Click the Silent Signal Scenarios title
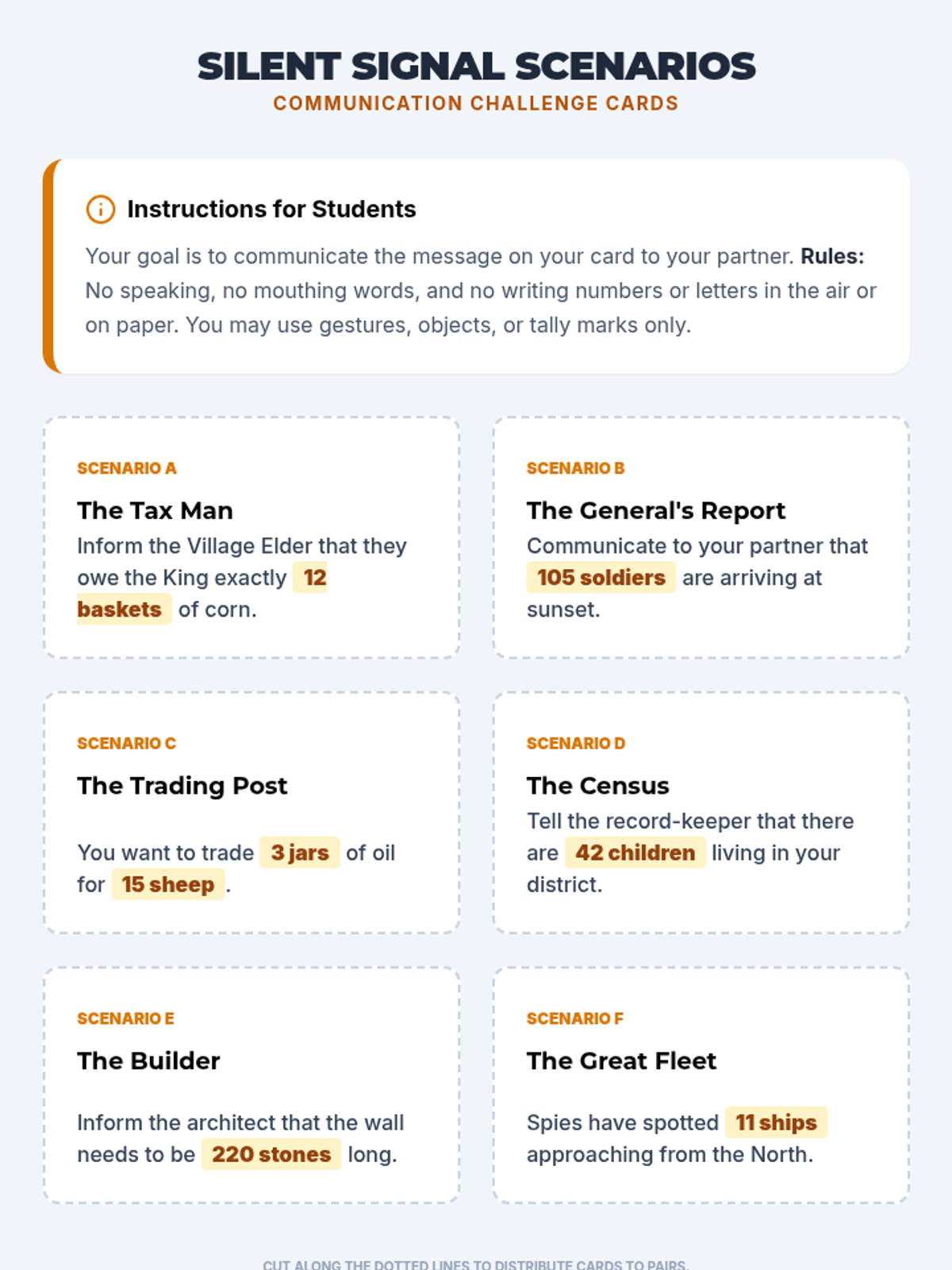The height and width of the screenshot is (1270, 952). click(x=476, y=67)
